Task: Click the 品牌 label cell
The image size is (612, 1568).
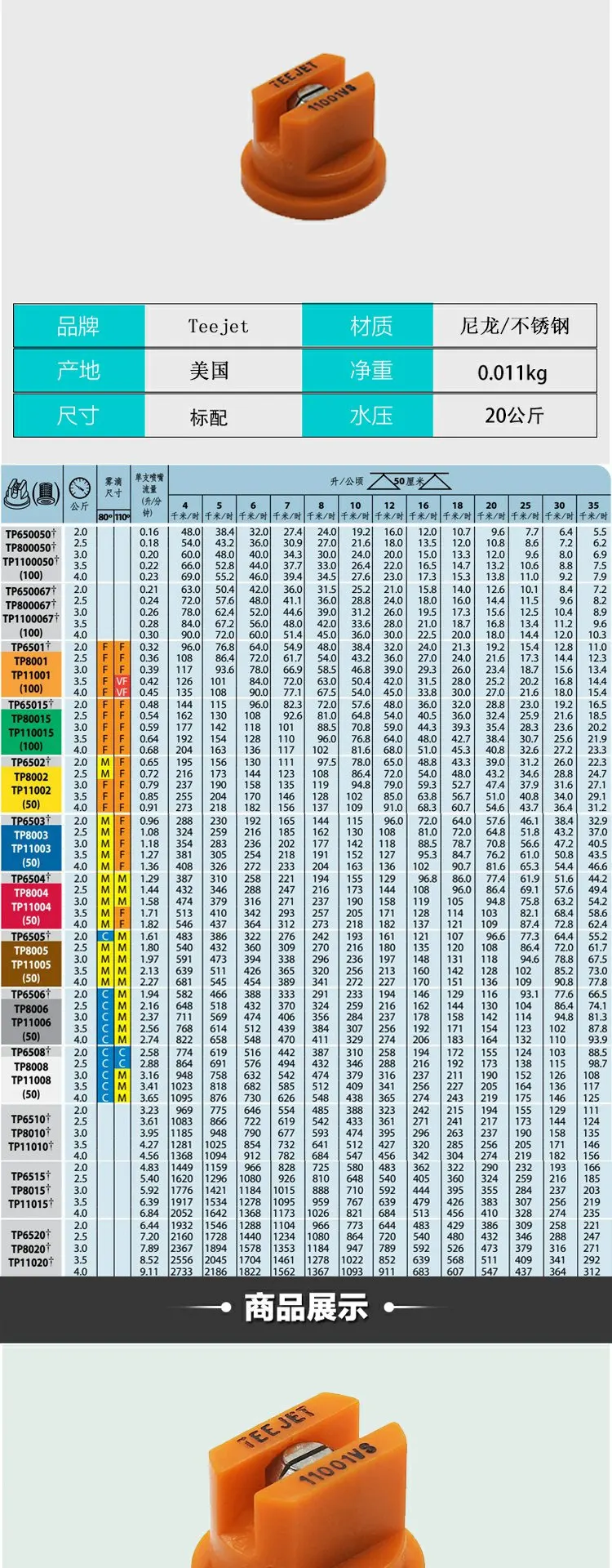Action: point(78,326)
